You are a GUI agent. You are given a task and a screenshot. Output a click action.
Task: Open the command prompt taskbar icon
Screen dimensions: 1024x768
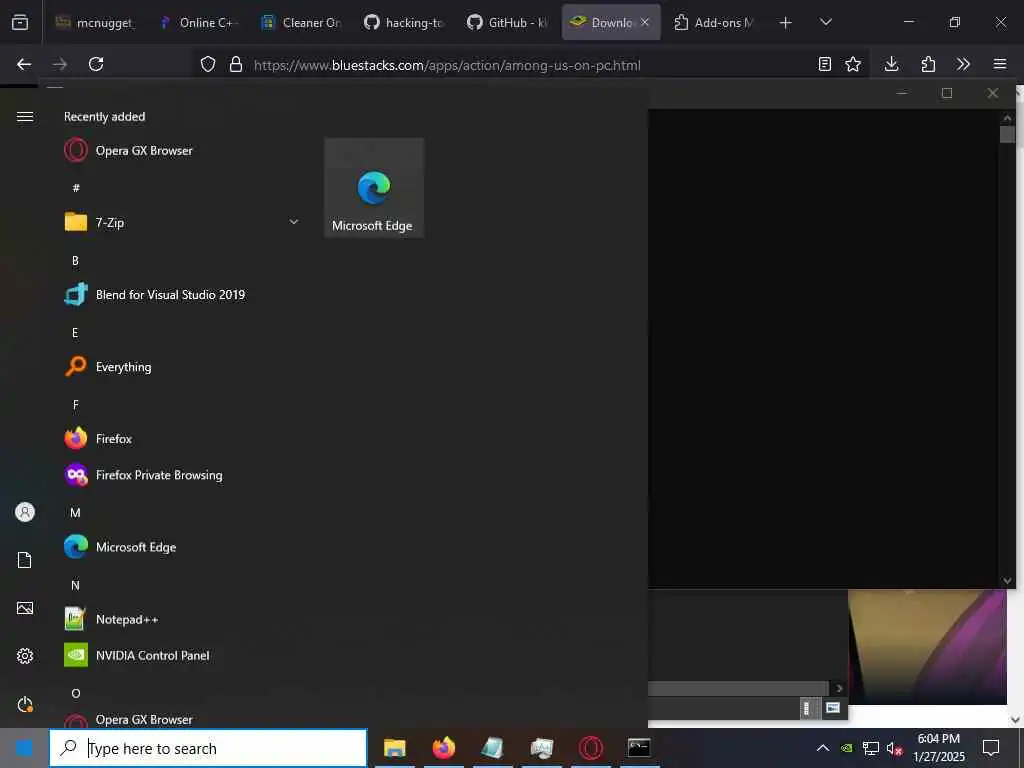(639, 748)
